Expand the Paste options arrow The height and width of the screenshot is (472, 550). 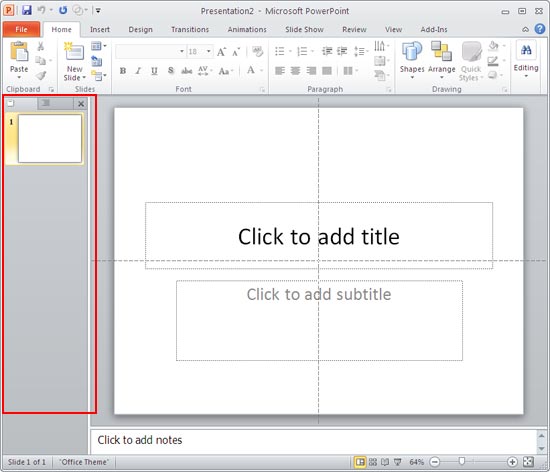point(19,77)
